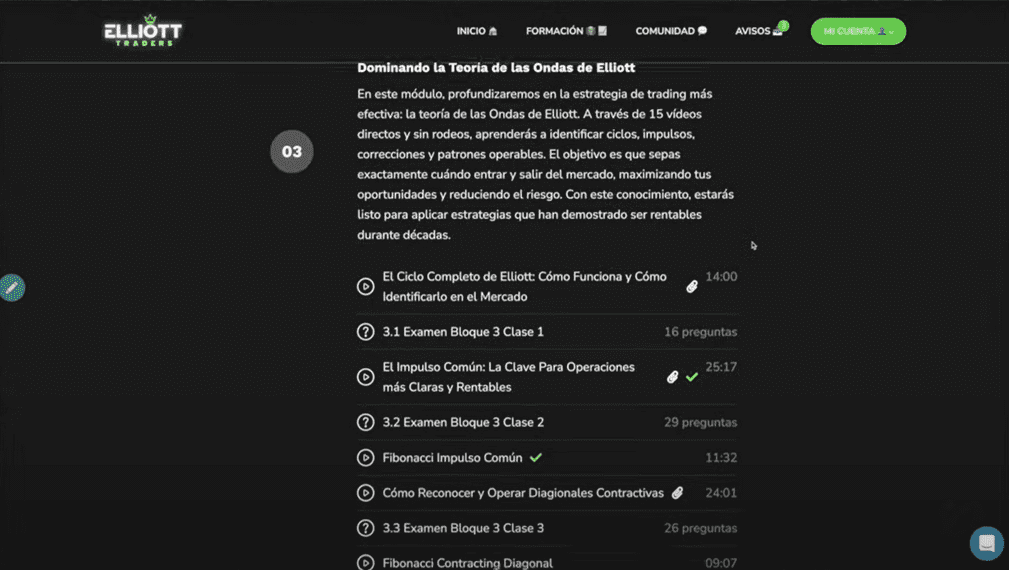Open lesson El Ciclo Completo de Elliott

tap(524, 286)
